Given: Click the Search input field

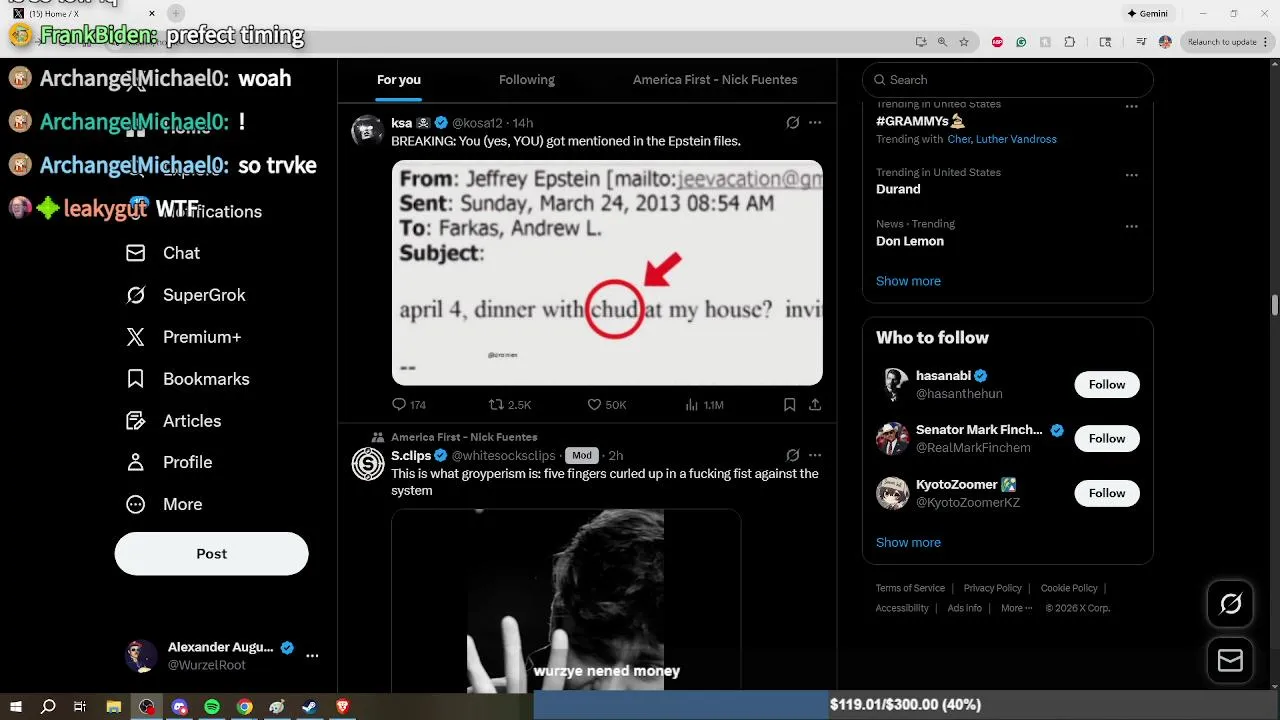Looking at the screenshot, I should [x=1008, y=80].
